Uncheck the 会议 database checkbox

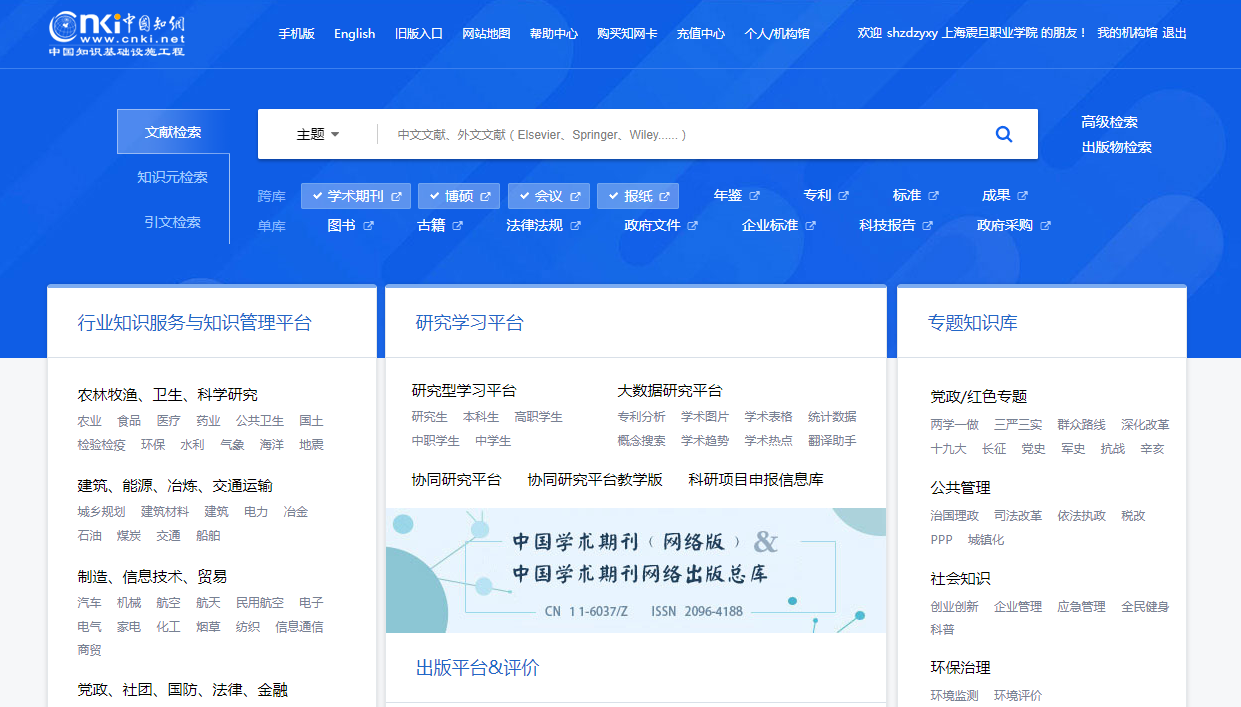click(524, 196)
